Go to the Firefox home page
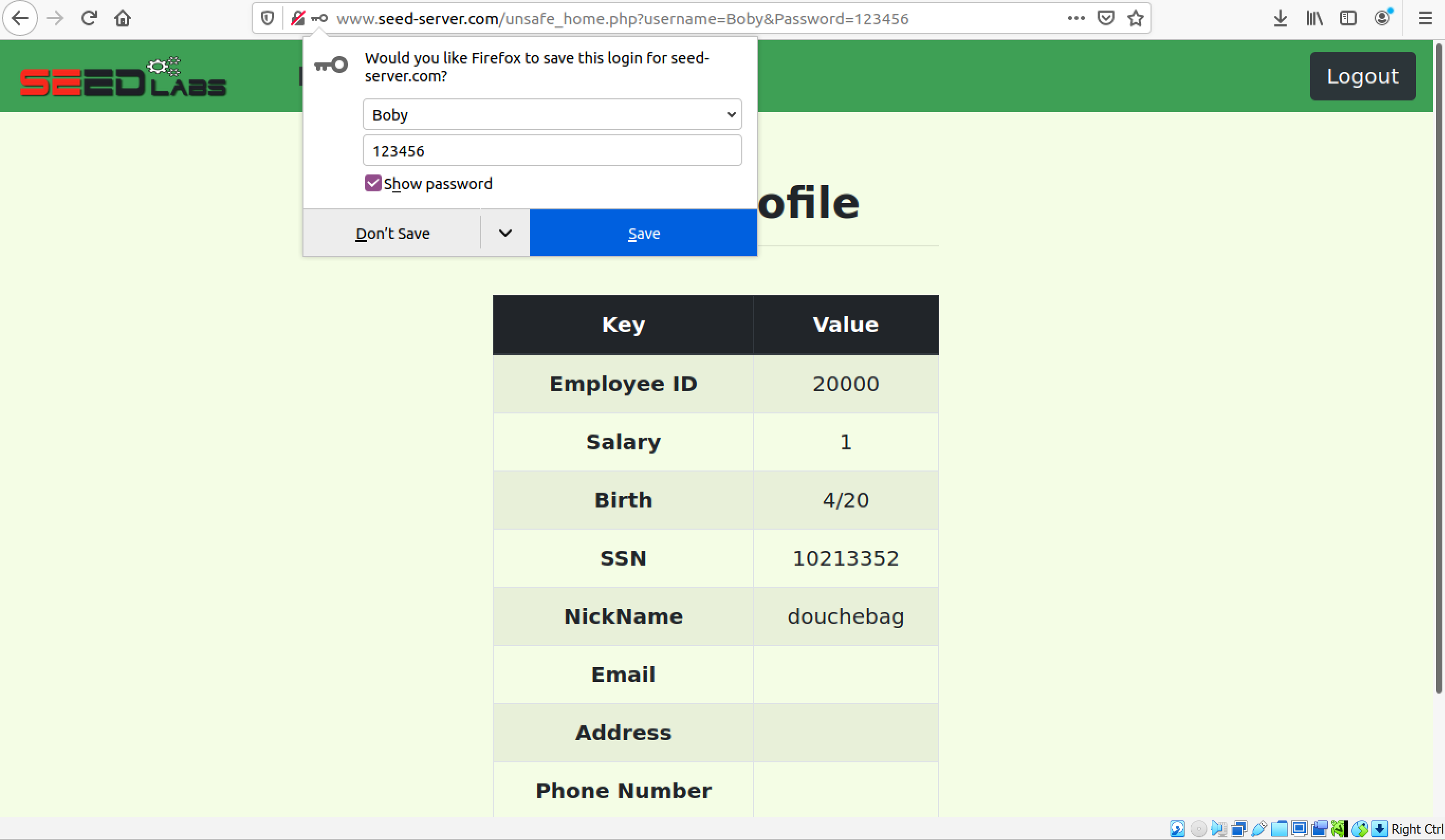This screenshot has width=1445, height=840. tap(122, 19)
